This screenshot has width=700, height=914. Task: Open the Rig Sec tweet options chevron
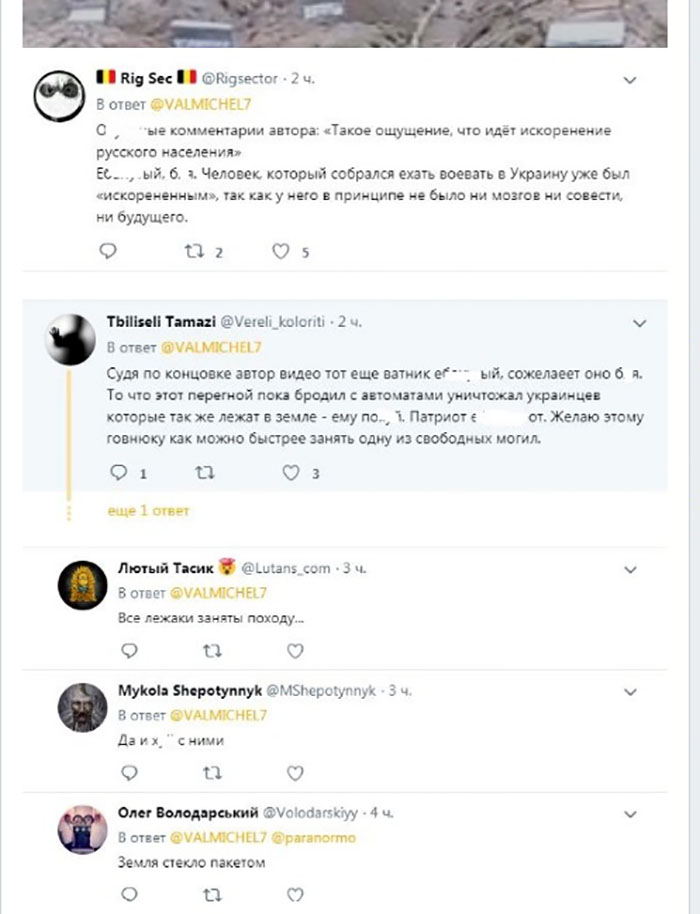(x=630, y=77)
